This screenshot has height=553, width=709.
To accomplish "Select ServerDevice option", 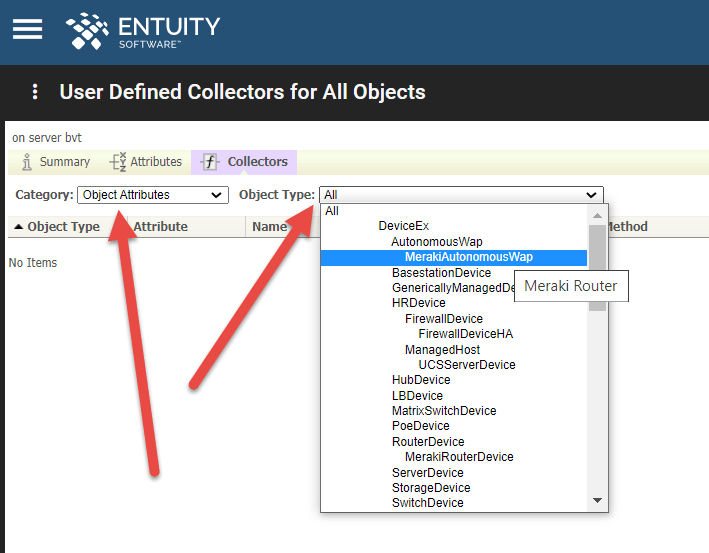I will (454, 473).
